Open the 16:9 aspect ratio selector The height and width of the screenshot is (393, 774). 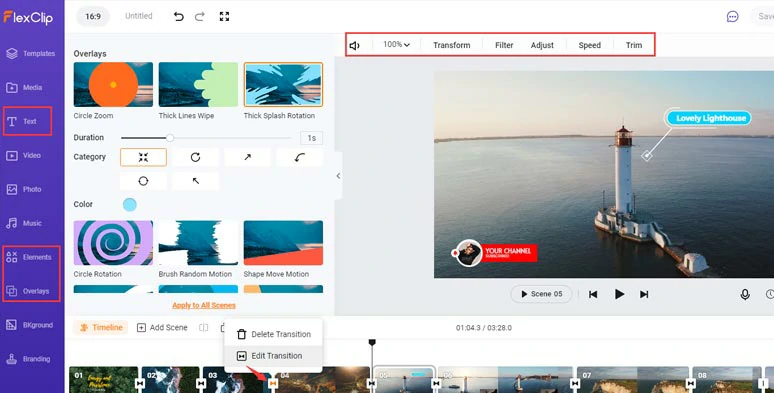point(93,16)
